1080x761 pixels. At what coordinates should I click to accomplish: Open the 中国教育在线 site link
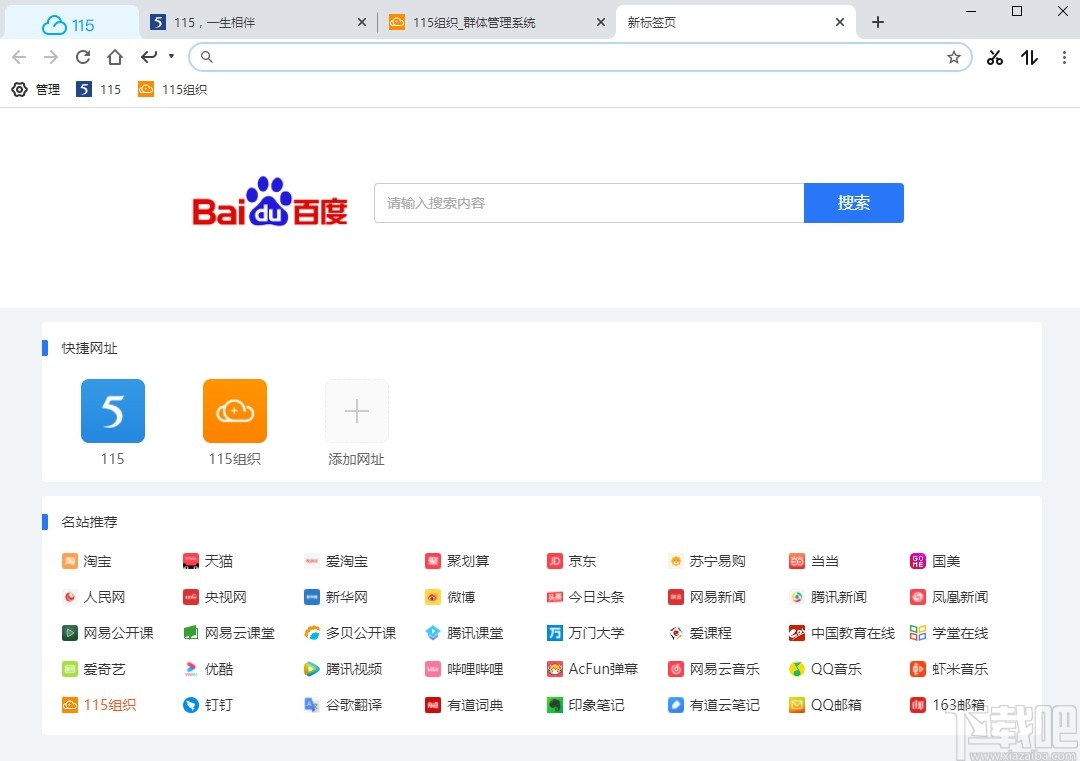[842, 633]
